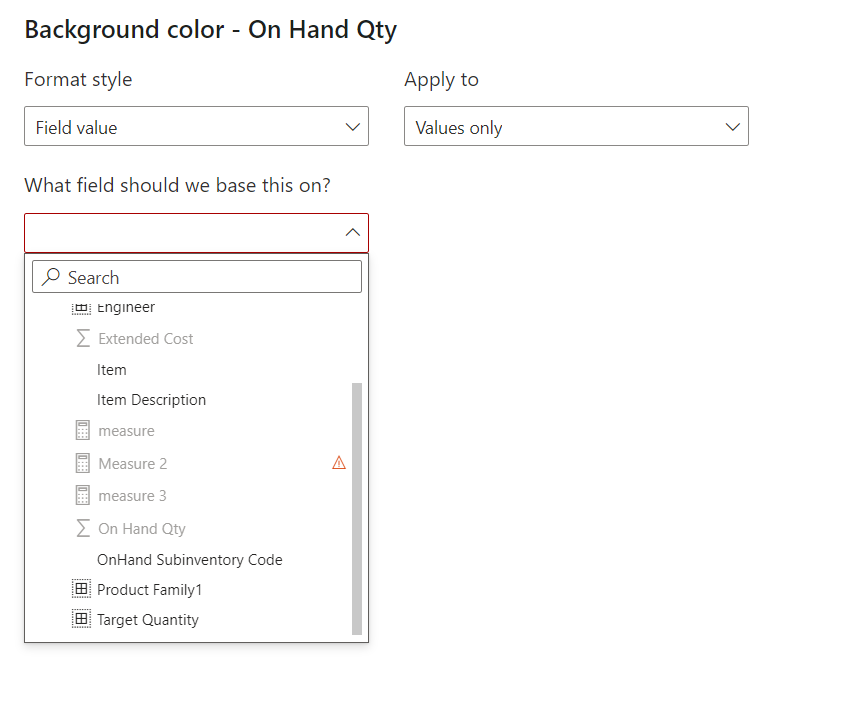This screenshot has width=862, height=711.
Task: Select Extended Cost field
Action: (x=146, y=339)
